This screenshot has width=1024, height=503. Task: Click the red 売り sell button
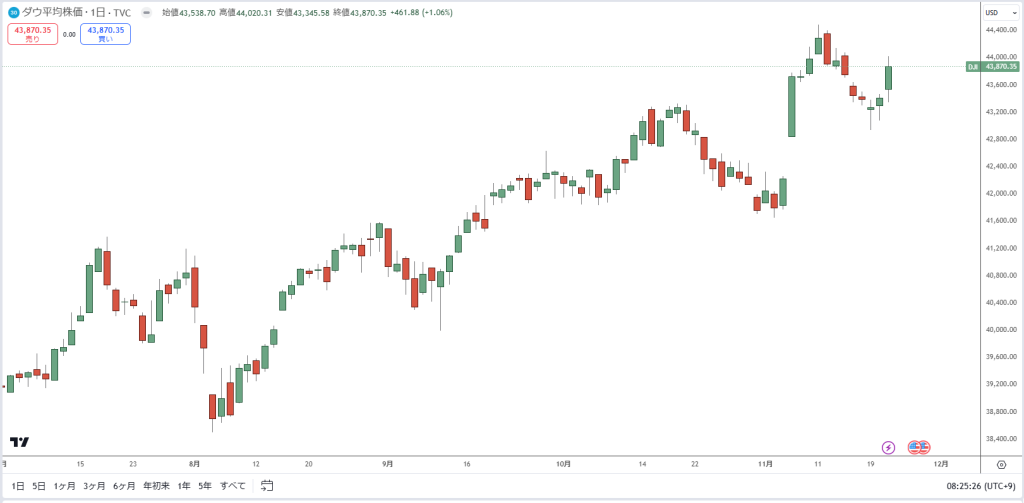point(33,34)
